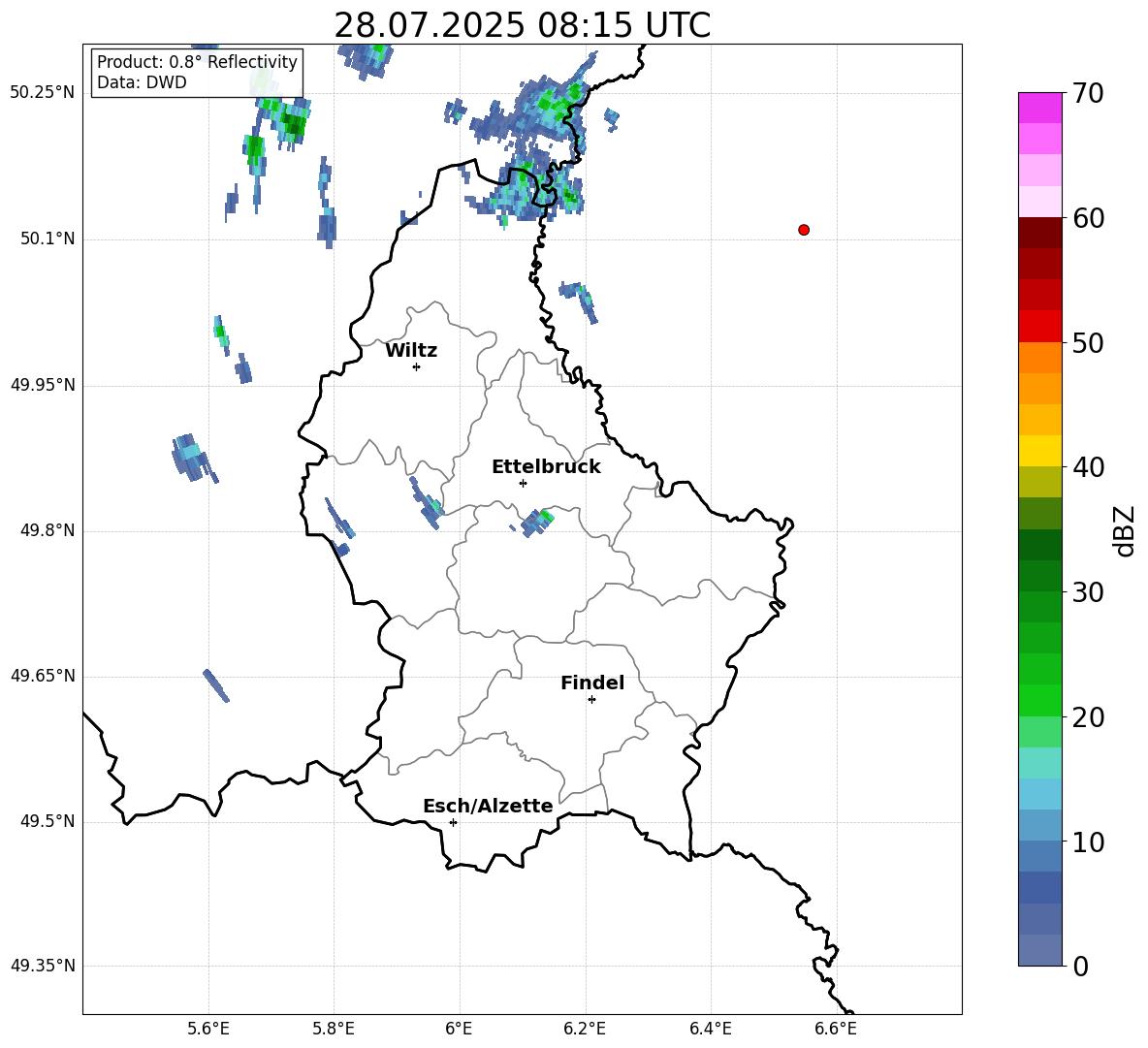Click the 49.65°N latitude label
The height and width of the screenshot is (1048, 1148).
[43, 676]
